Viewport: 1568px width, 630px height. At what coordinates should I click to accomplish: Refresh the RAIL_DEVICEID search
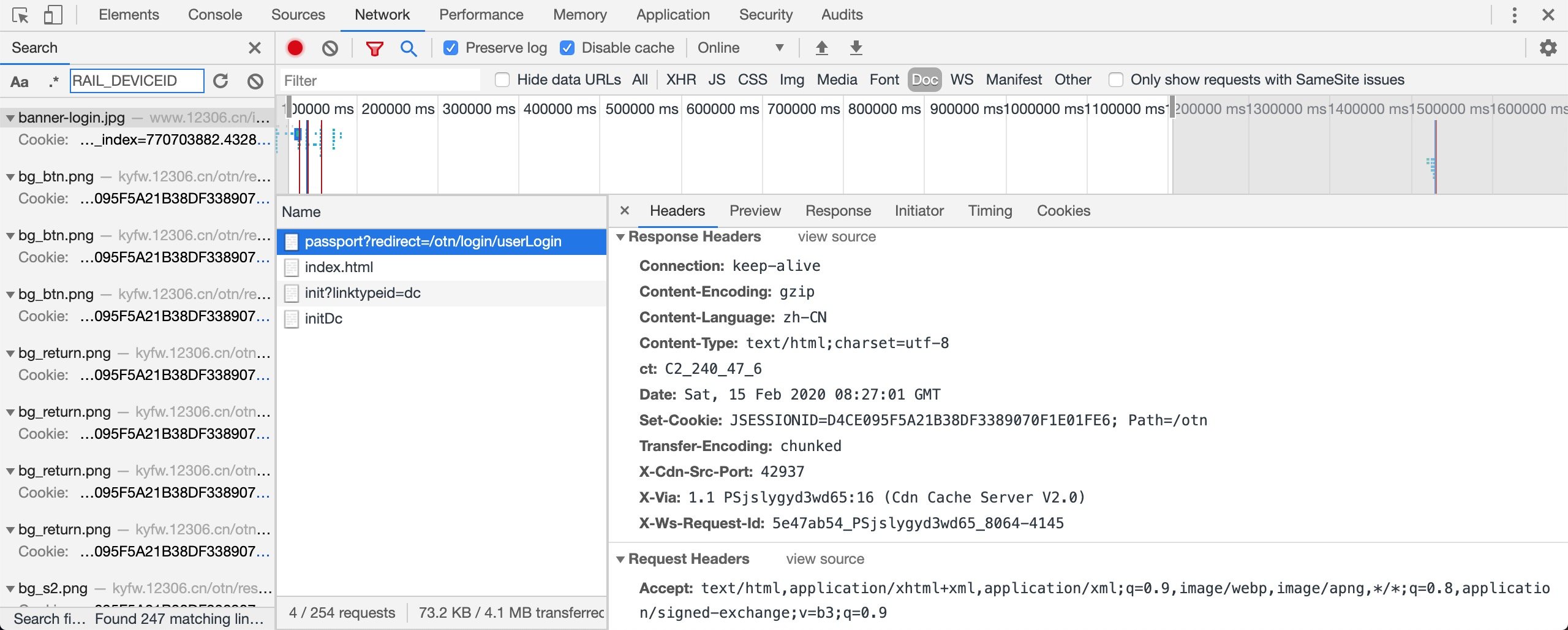[x=221, y=80]
